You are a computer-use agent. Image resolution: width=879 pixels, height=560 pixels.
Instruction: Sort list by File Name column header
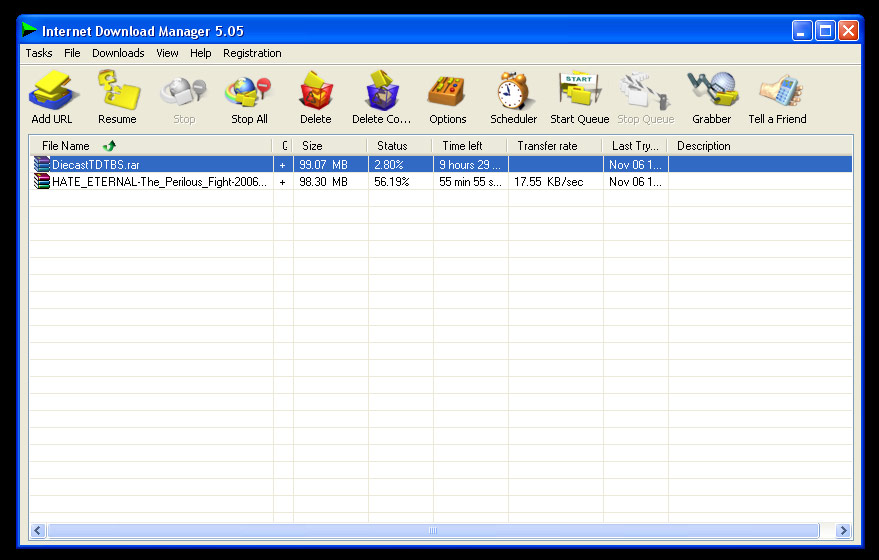click(x=66, y=146)
